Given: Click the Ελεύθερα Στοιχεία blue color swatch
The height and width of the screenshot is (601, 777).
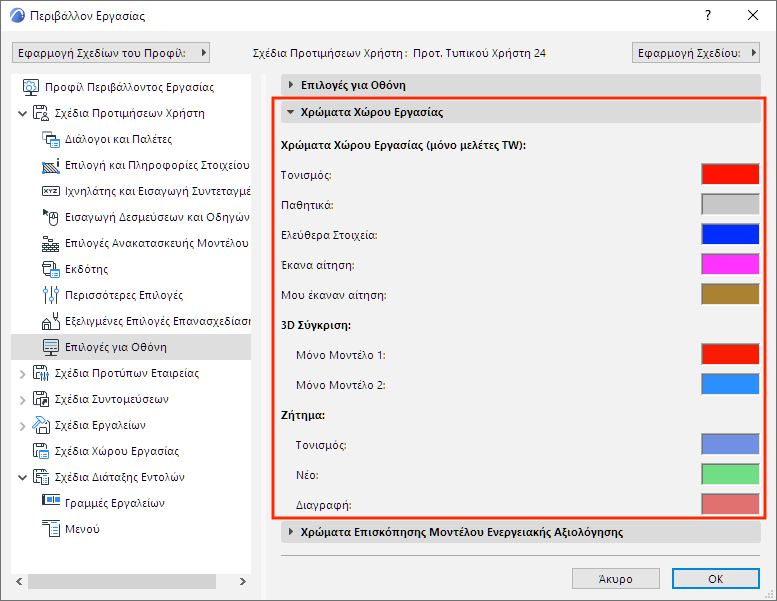Looking at the screenshot, I should [730, 235].
